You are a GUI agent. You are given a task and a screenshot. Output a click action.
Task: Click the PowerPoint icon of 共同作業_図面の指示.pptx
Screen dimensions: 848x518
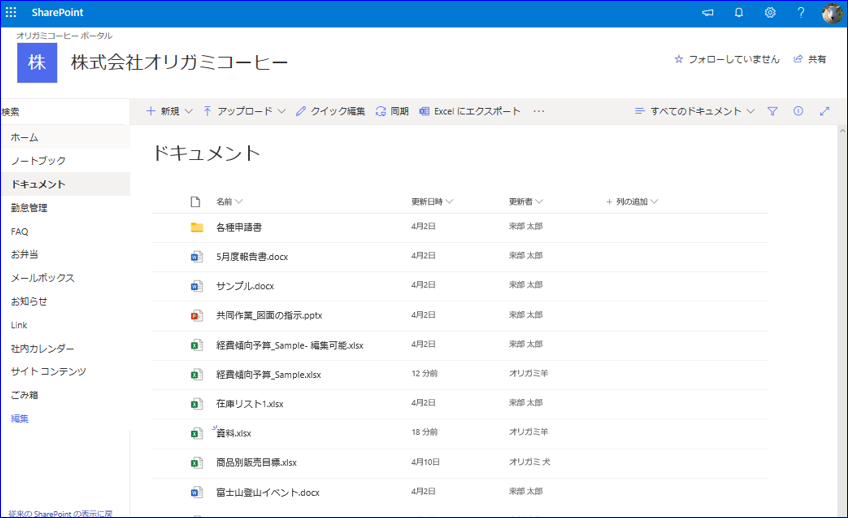(x=197, y=315)
